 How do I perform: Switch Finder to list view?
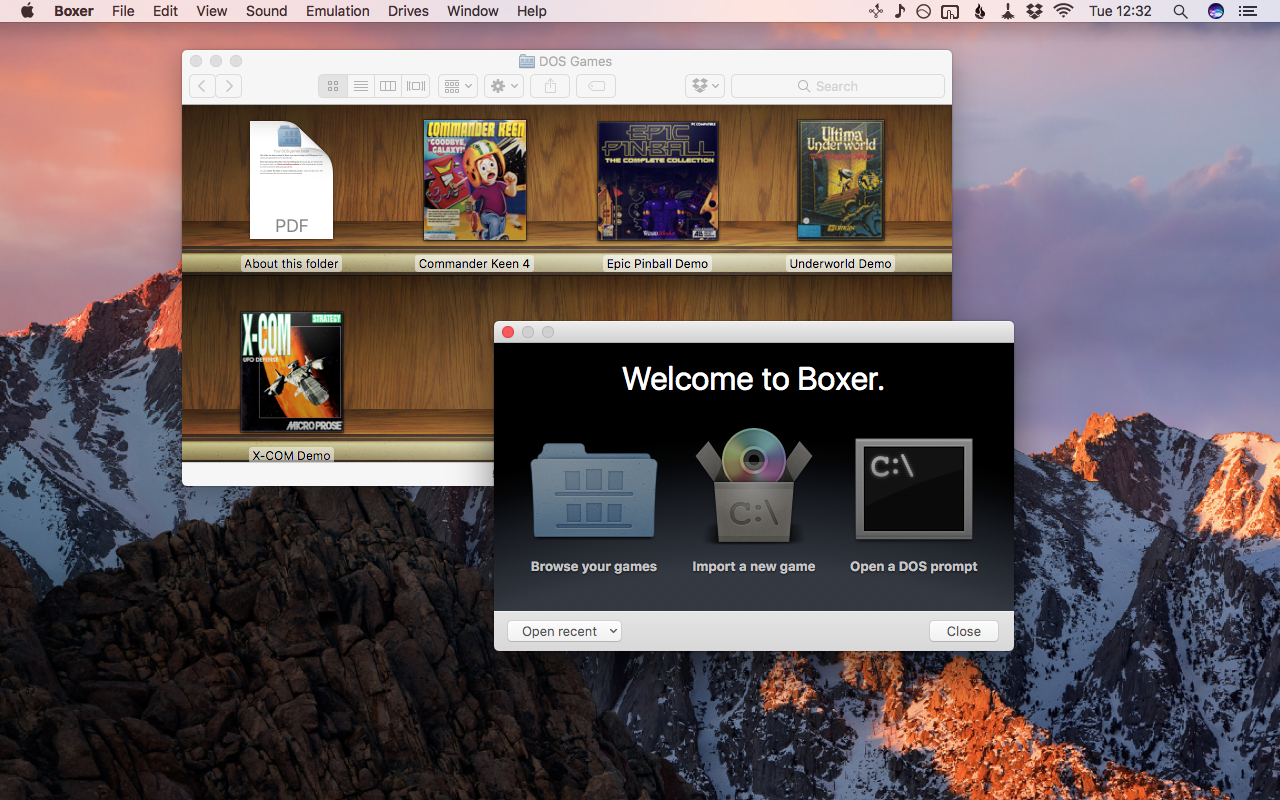[x=361, y=86]
